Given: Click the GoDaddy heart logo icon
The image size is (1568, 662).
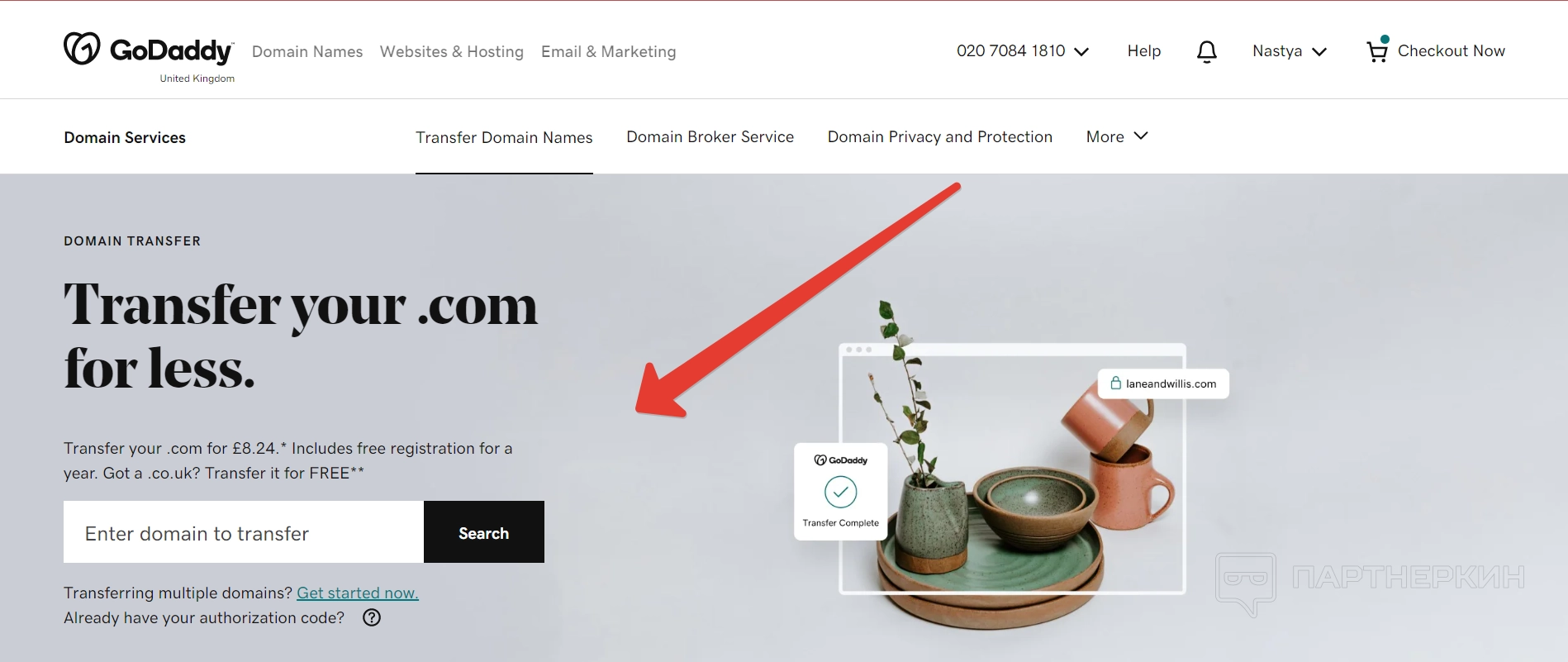Looking at the screenshot, I should tap(82, 49).
